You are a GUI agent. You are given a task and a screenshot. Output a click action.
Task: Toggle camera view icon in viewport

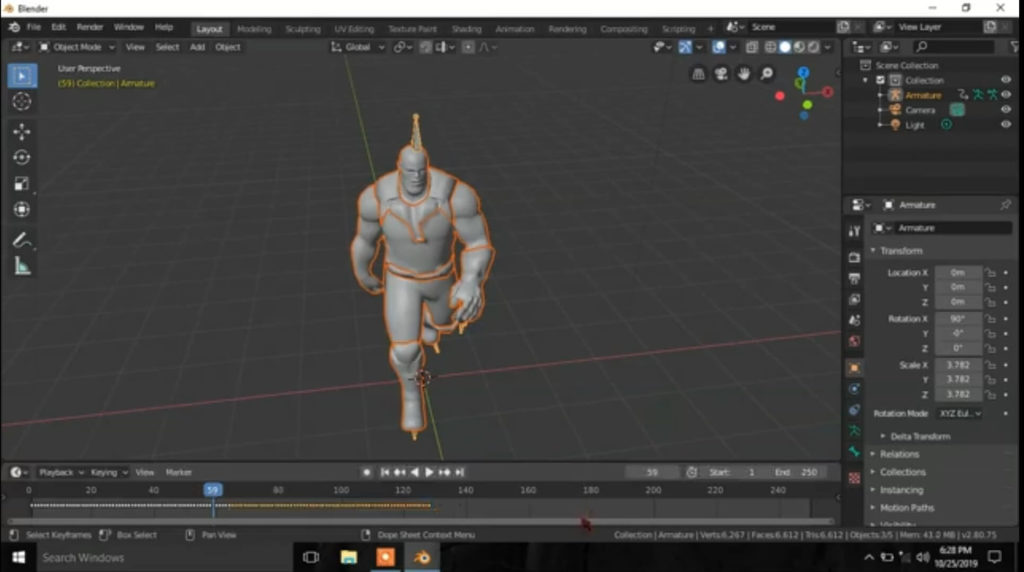click(721, 74)
